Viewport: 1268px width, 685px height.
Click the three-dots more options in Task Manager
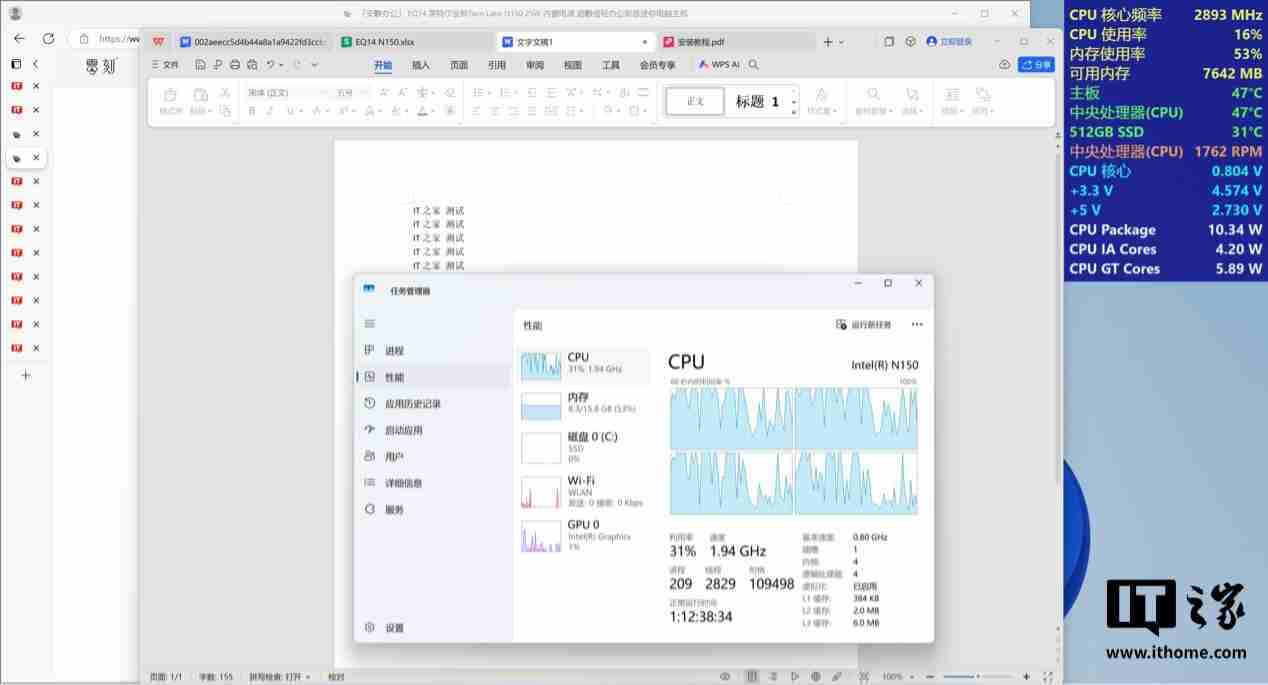coord(917,324)
